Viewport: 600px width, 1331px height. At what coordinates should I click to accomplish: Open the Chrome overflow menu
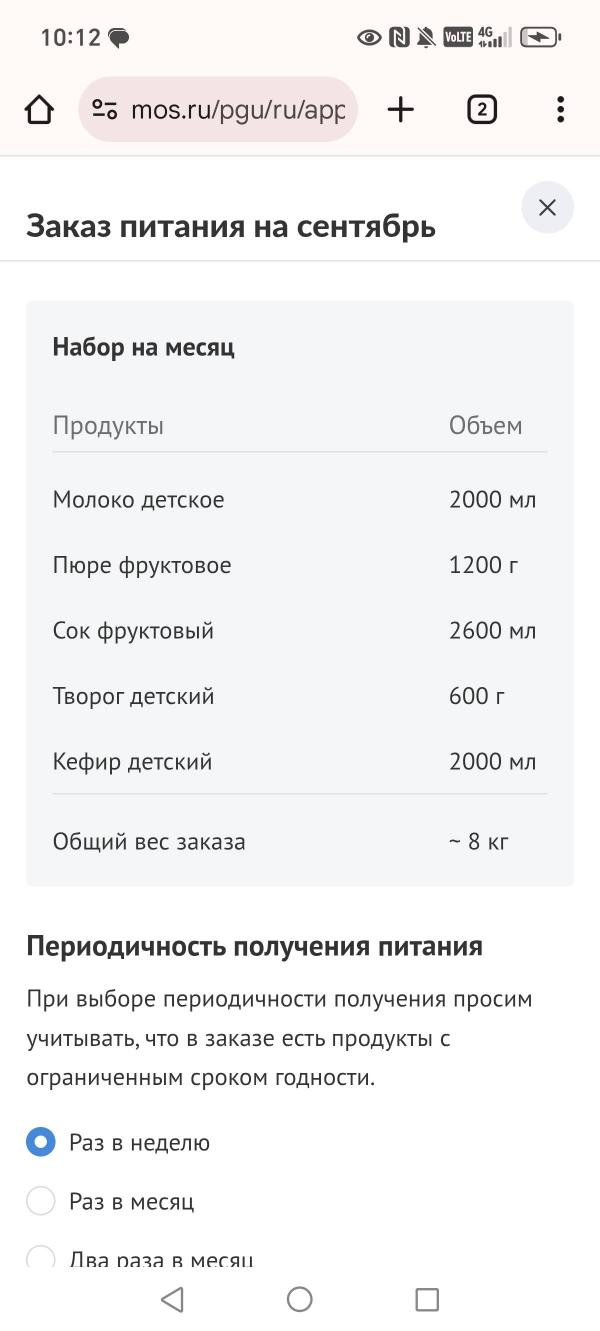tap(560, 109)
